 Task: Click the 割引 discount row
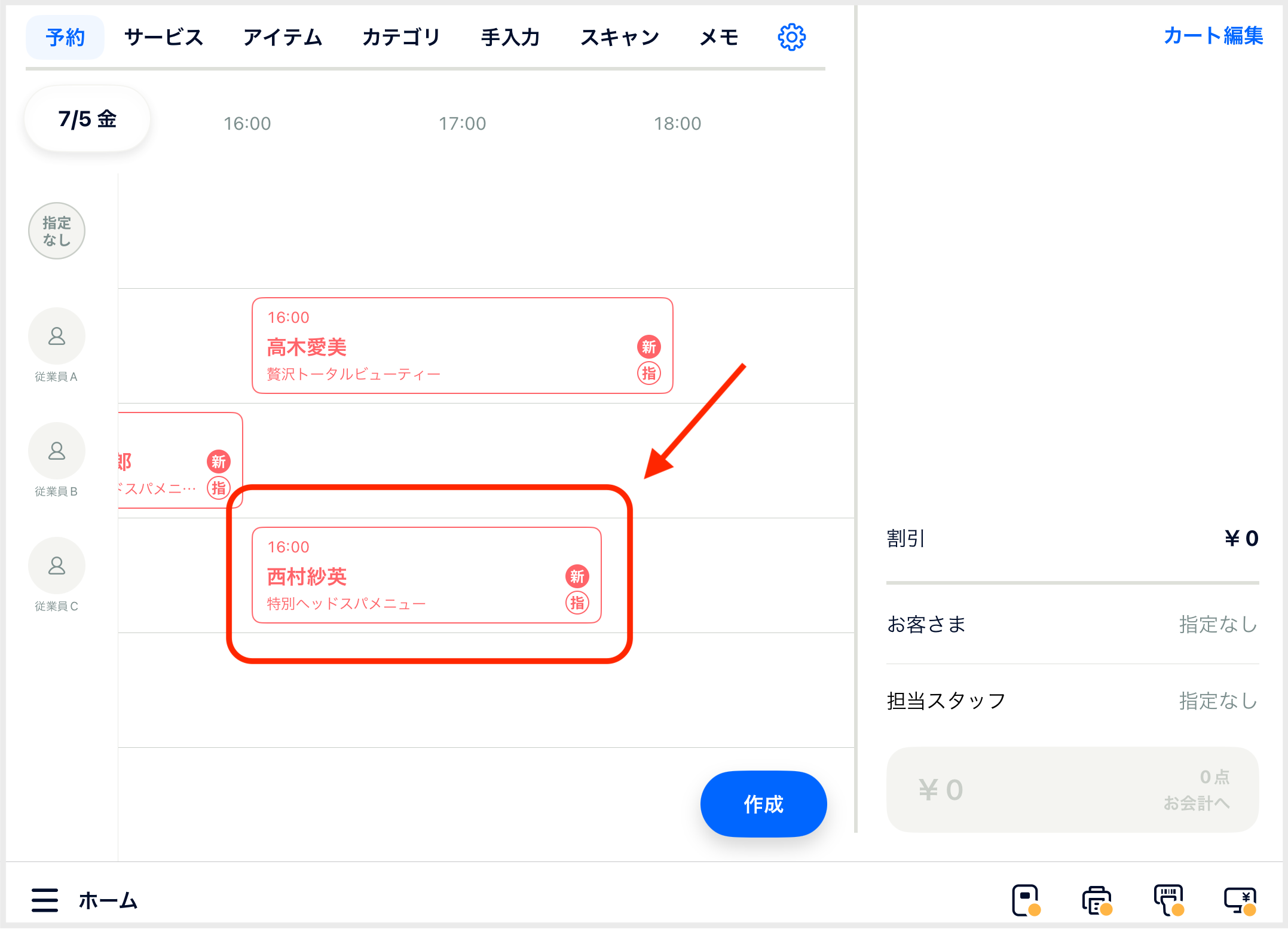click(x=1072, y=538)
